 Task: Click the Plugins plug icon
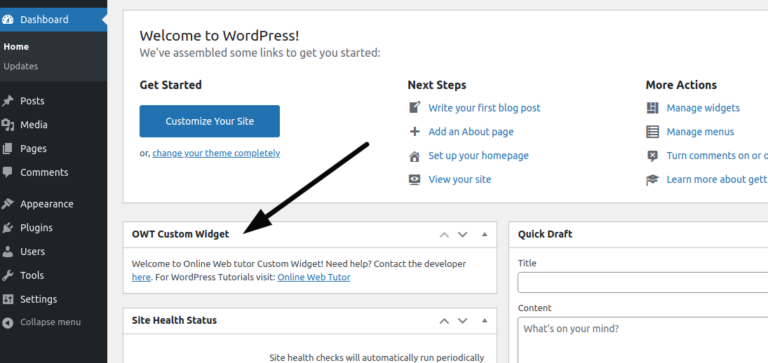[7, 228]
